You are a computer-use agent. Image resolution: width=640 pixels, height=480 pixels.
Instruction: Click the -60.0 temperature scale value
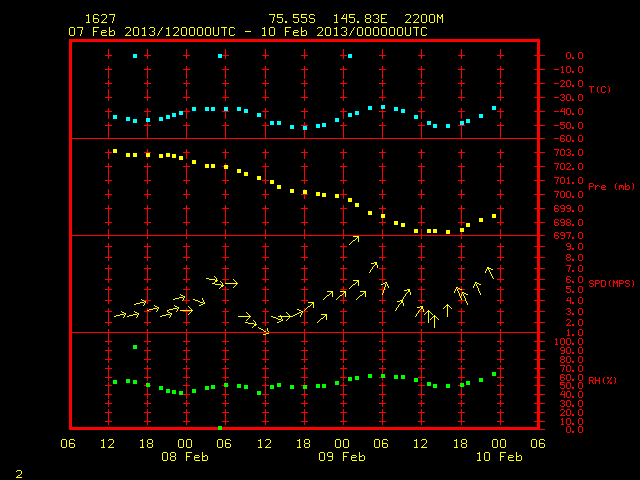(x=568, y=139)
